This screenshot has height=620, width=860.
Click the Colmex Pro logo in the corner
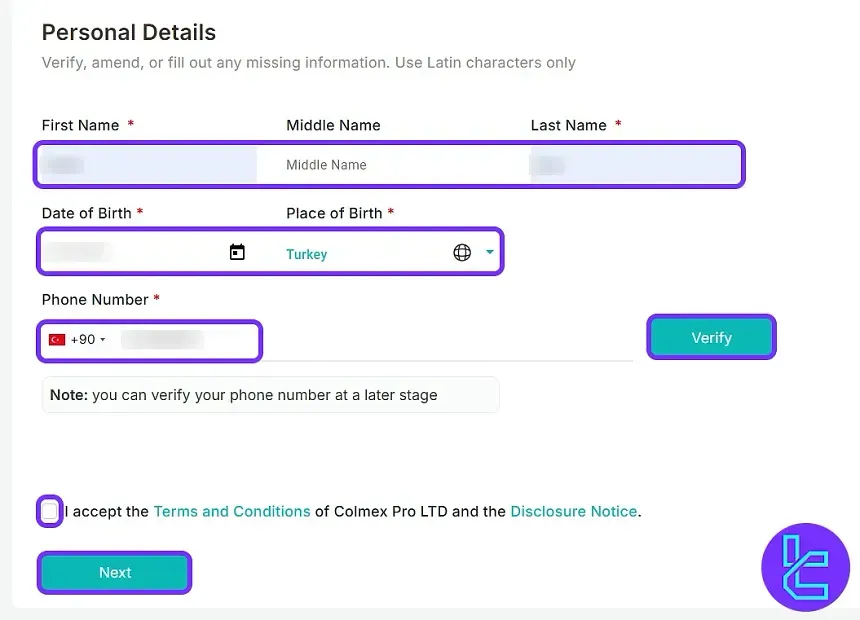point(806,567)
